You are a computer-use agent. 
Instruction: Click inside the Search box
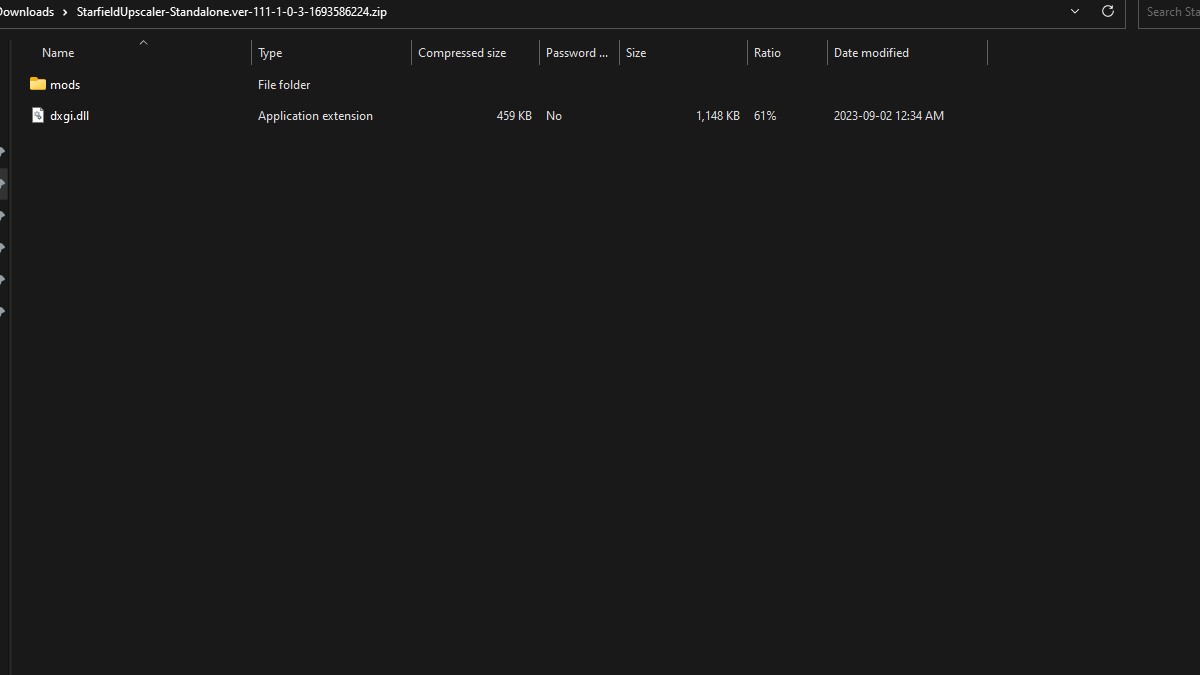pyautogui.click(x=1175, y=12)
